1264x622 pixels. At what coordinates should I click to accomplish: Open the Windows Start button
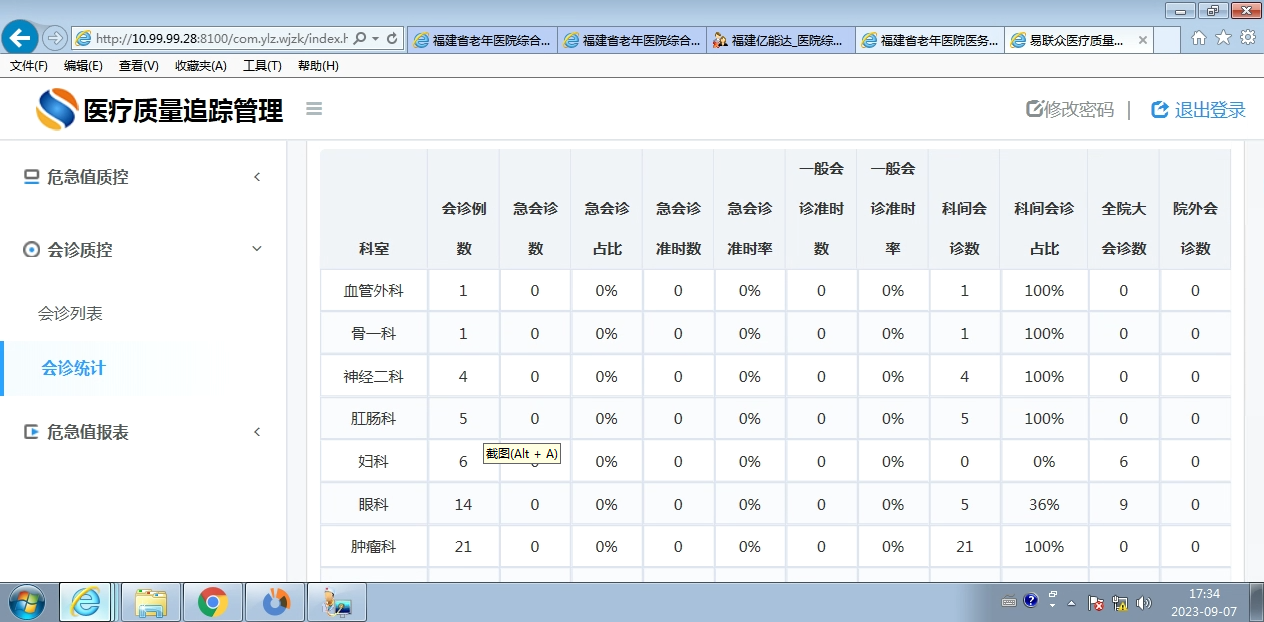click(x=26, y=602)
